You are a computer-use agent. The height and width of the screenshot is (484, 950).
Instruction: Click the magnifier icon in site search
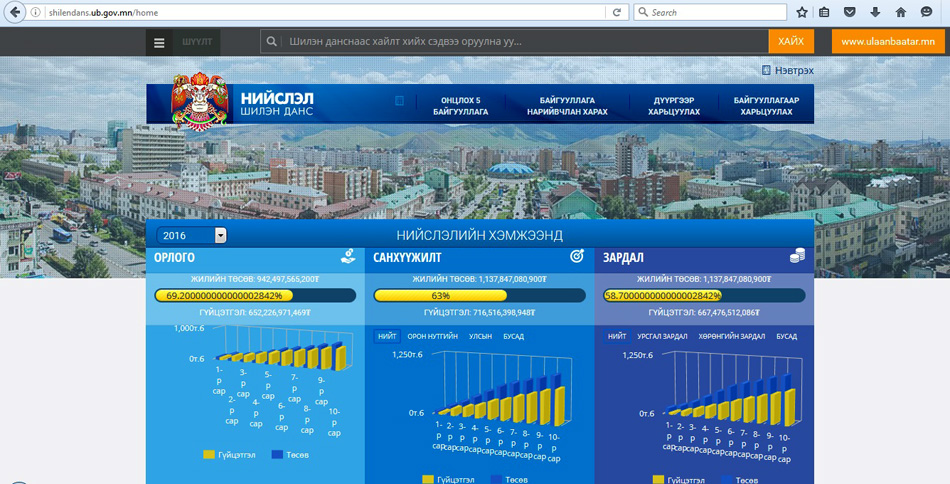[x=271, y=42]
